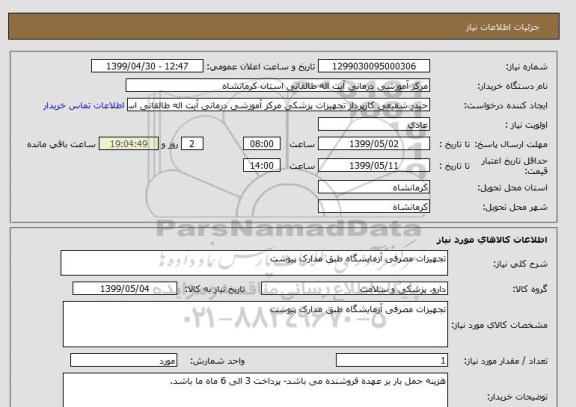Screen dimensions: 576x407
Task: Select the label استان محل تحویل
Action: pyautogui.click(x=512, y=188)
